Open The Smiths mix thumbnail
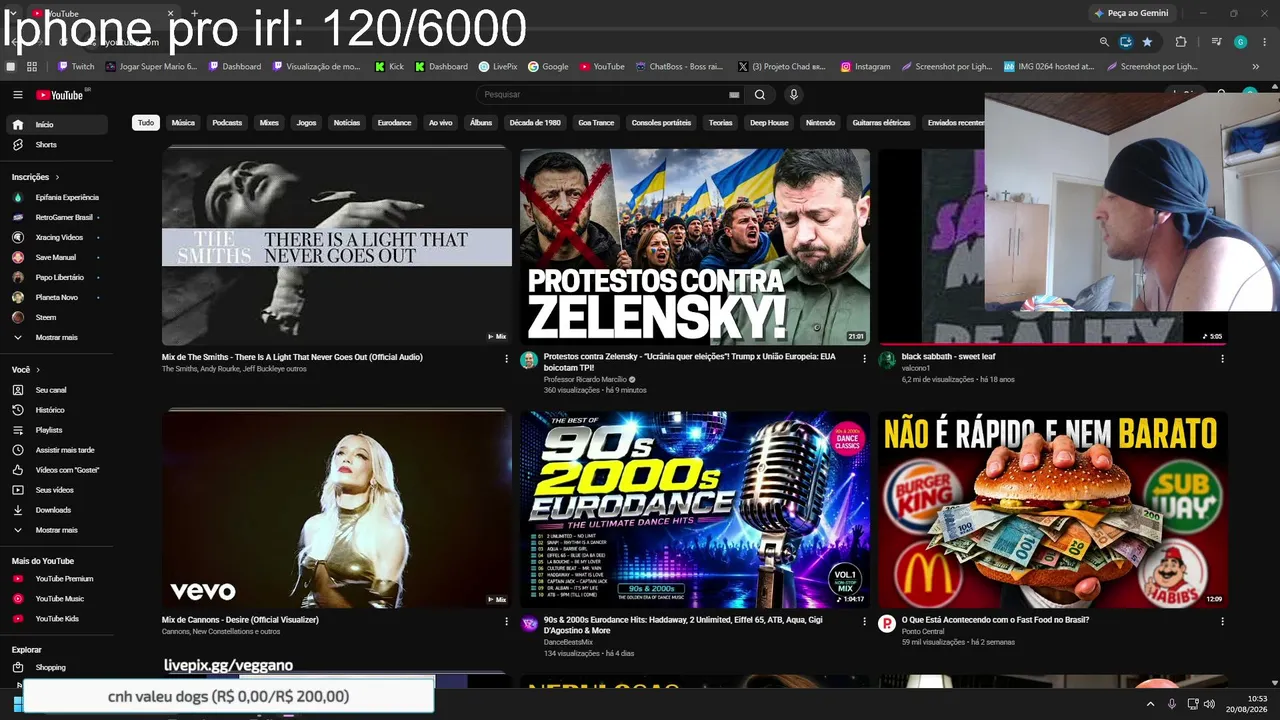 337,246
